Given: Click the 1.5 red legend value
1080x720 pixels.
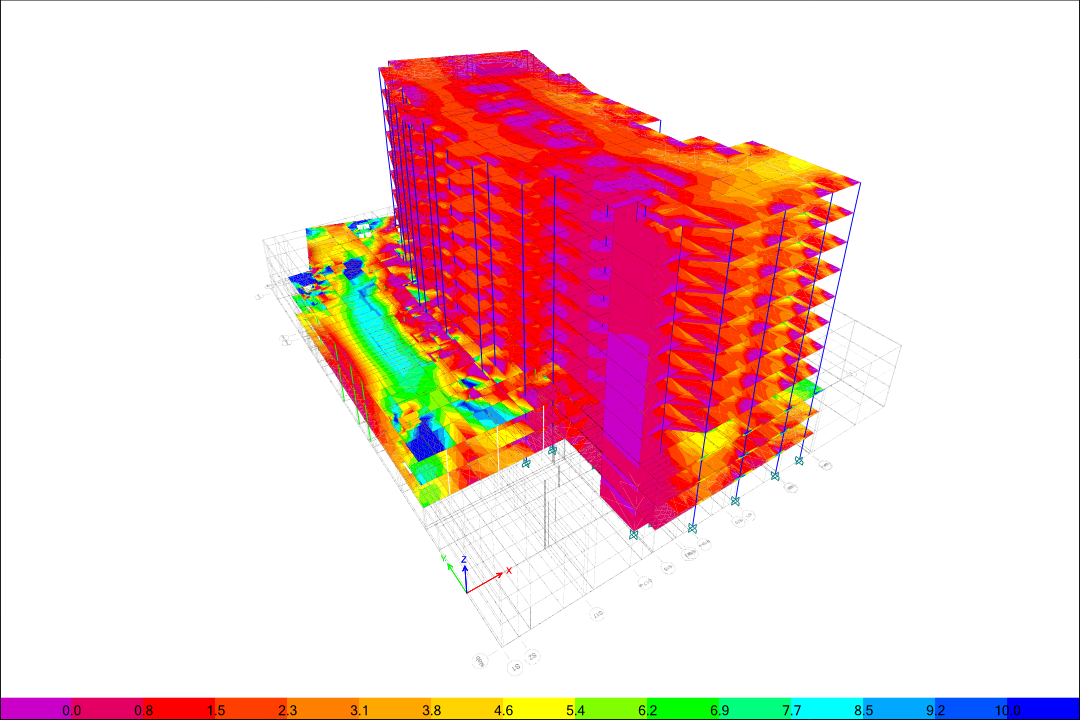Looking at the screenshot, I should (x=216, y=711).
